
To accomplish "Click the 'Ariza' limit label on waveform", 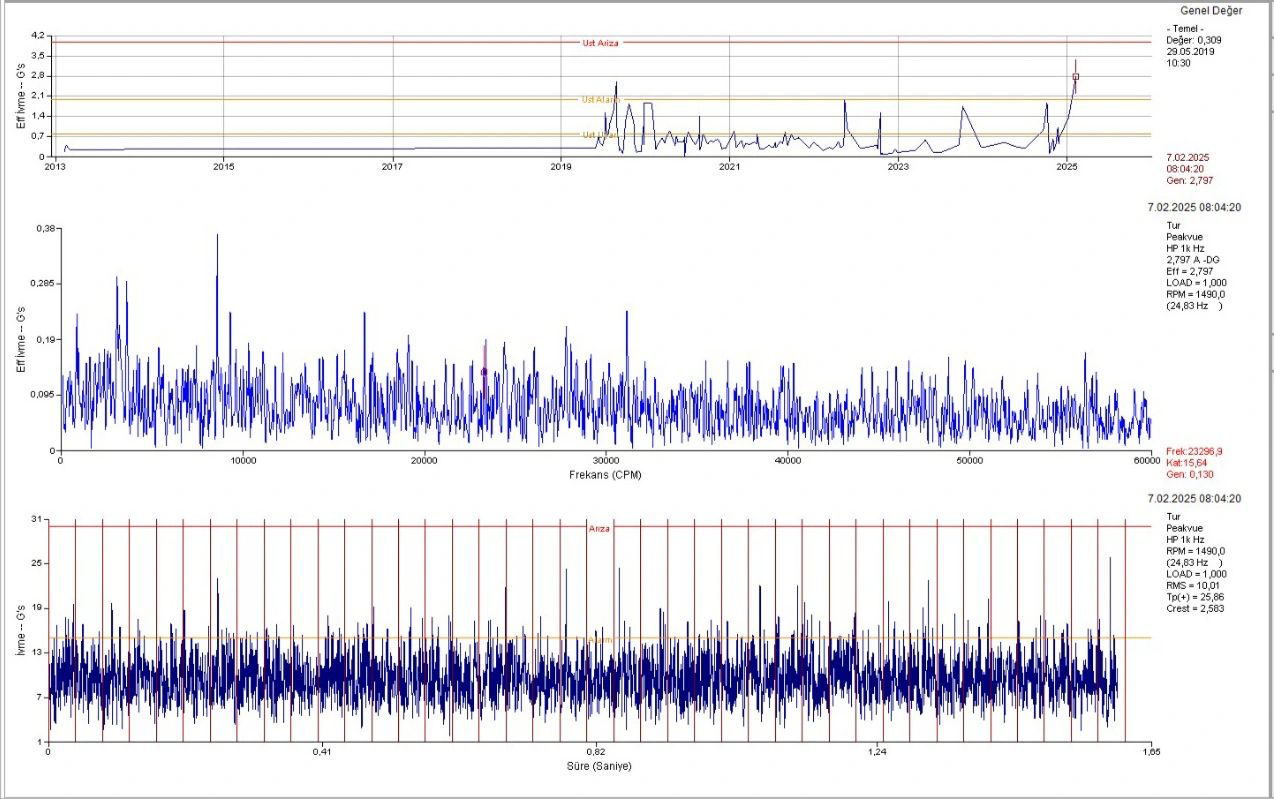I will click(599, 529).
